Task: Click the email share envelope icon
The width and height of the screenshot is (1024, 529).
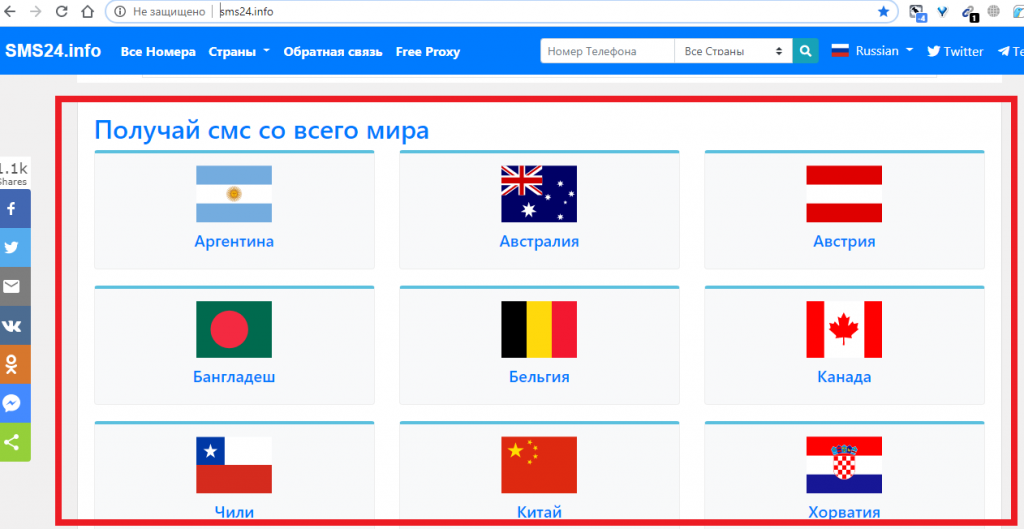Action: (x=13, y=287)
